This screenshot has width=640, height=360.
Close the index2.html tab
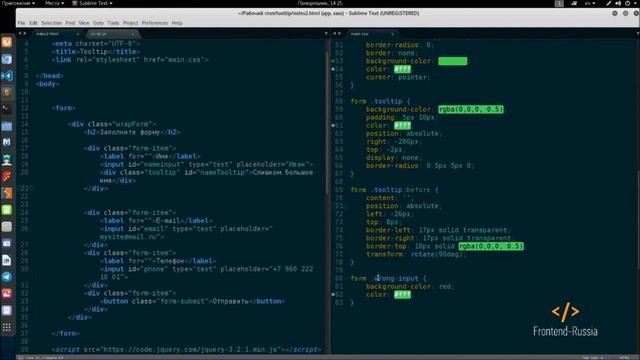pyautogui.click(x=78, y=34)
